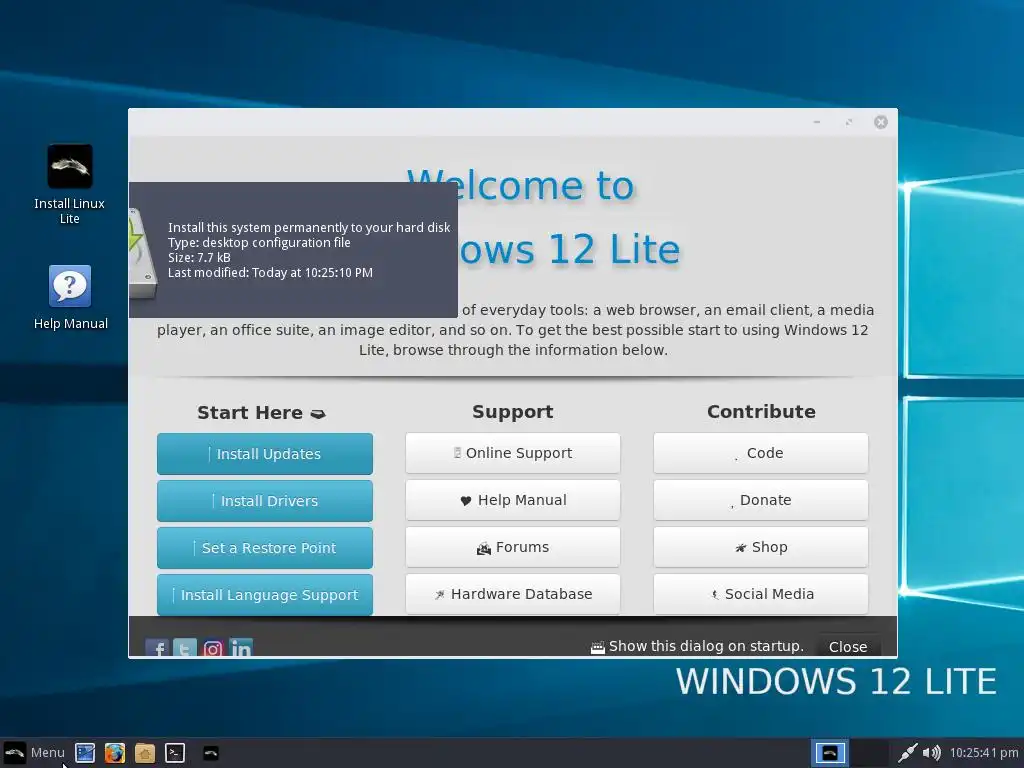This screenshot has width=1024, height=768.
Task: Toggle Show this dialog on startup
Action: [697, 647]
